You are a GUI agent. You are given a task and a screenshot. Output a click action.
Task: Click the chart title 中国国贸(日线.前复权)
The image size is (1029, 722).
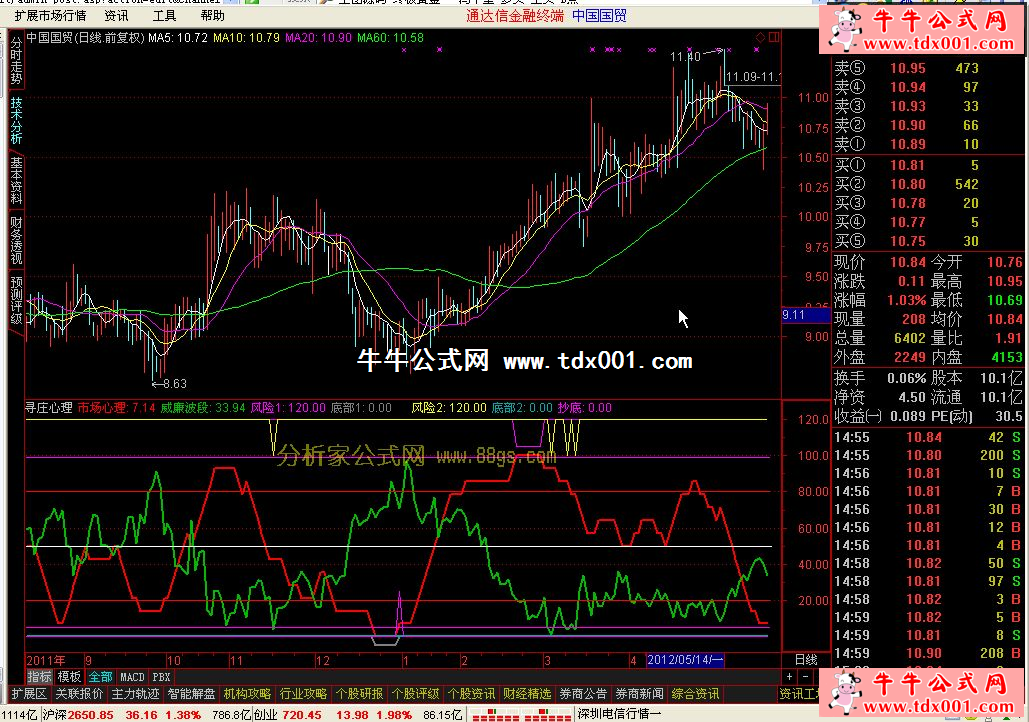tap(85, 38)
